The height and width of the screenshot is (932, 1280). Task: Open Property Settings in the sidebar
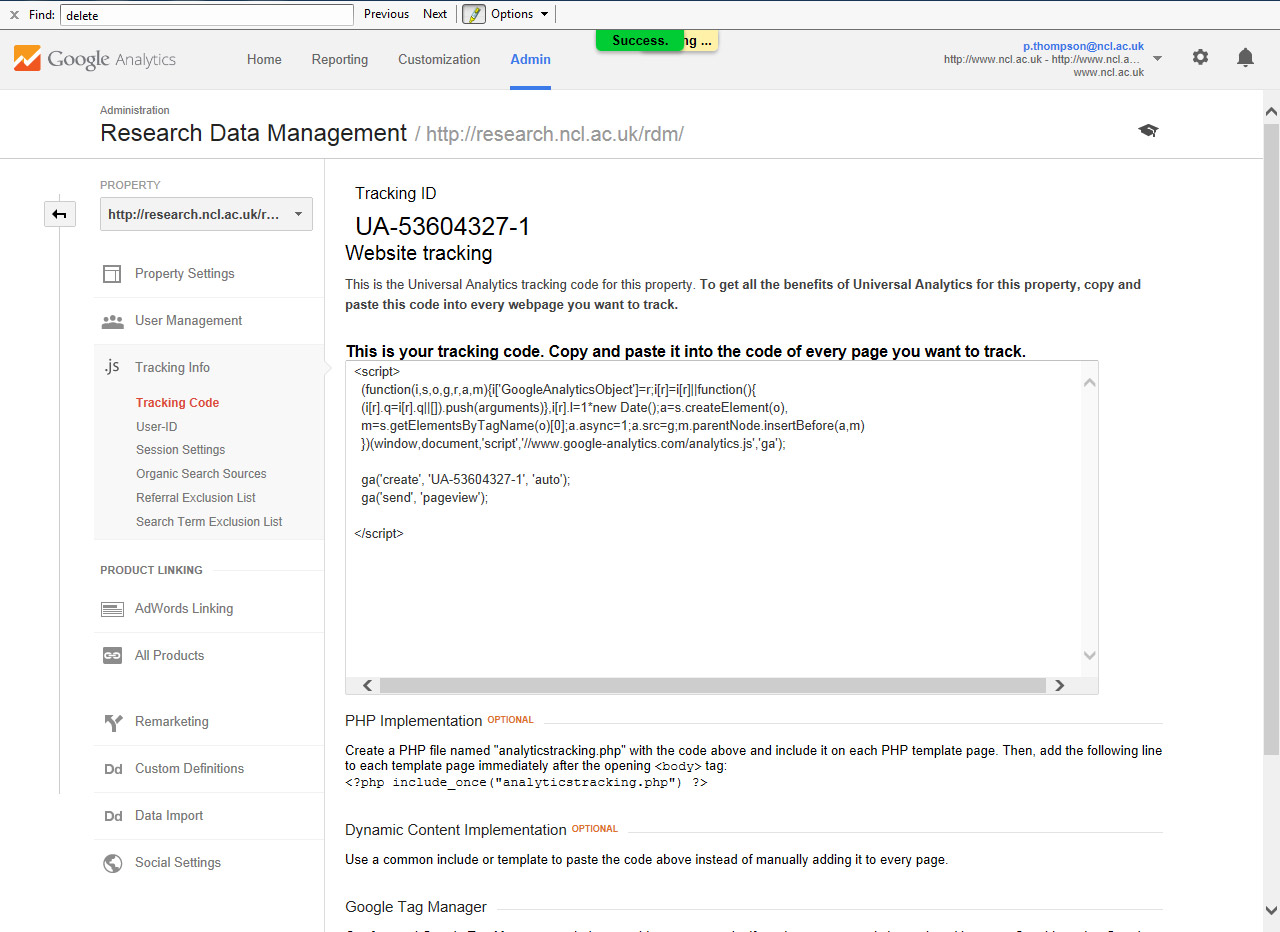coord(184,274)
